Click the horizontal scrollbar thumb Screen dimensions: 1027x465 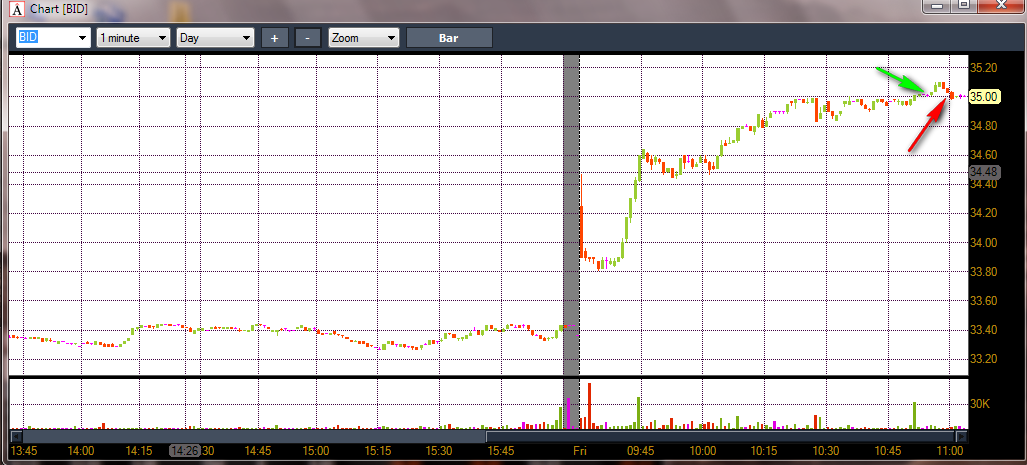point(720,436)
